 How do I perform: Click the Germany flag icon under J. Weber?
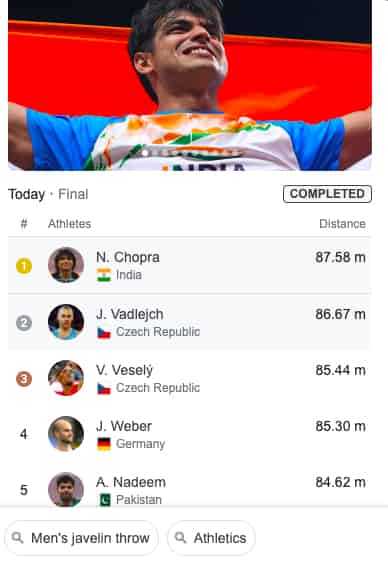pos(104,444)
